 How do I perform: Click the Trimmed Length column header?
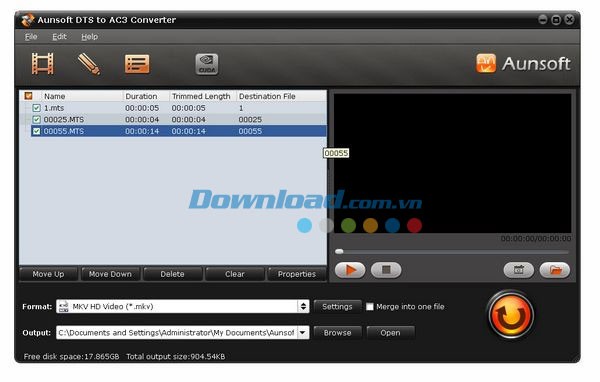[202, 96]
